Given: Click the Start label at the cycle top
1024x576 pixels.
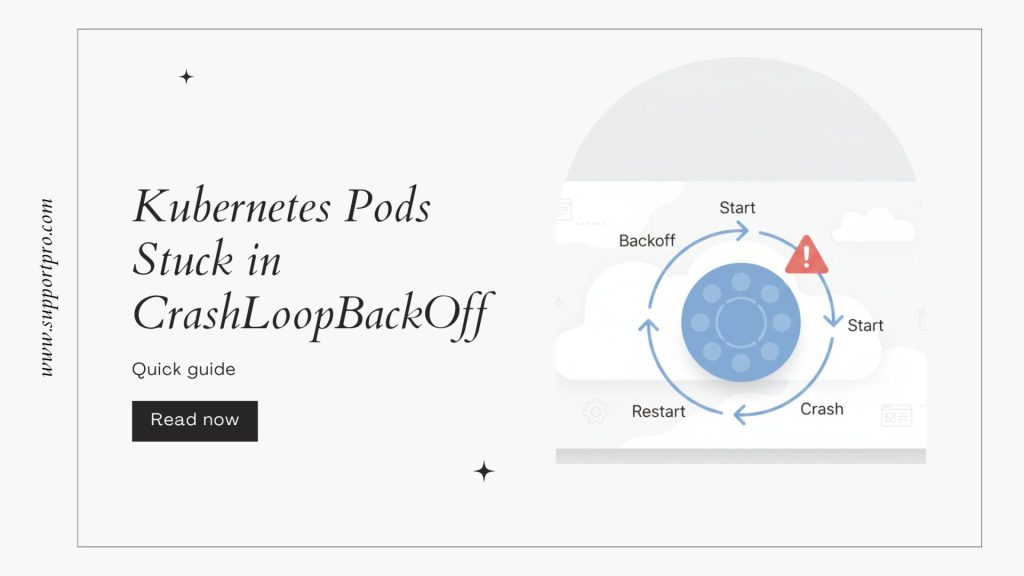Looking at the screenshot, I should [738, 208].
